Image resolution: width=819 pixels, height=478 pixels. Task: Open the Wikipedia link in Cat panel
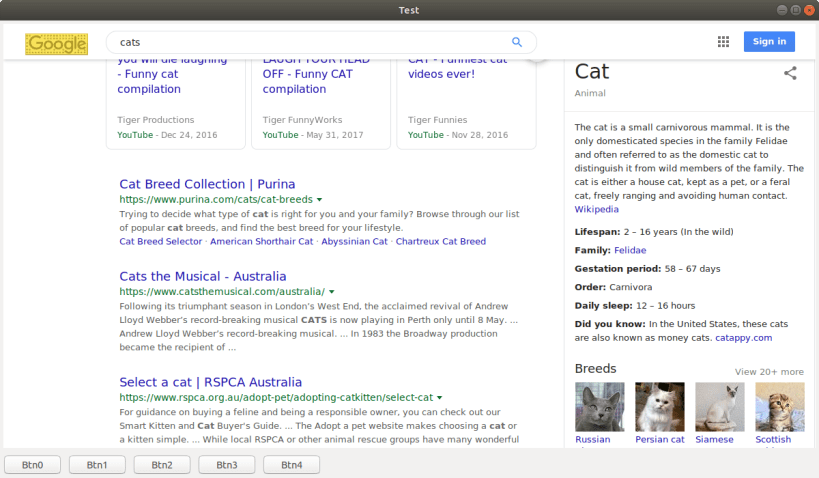click(x=596, y=209)
